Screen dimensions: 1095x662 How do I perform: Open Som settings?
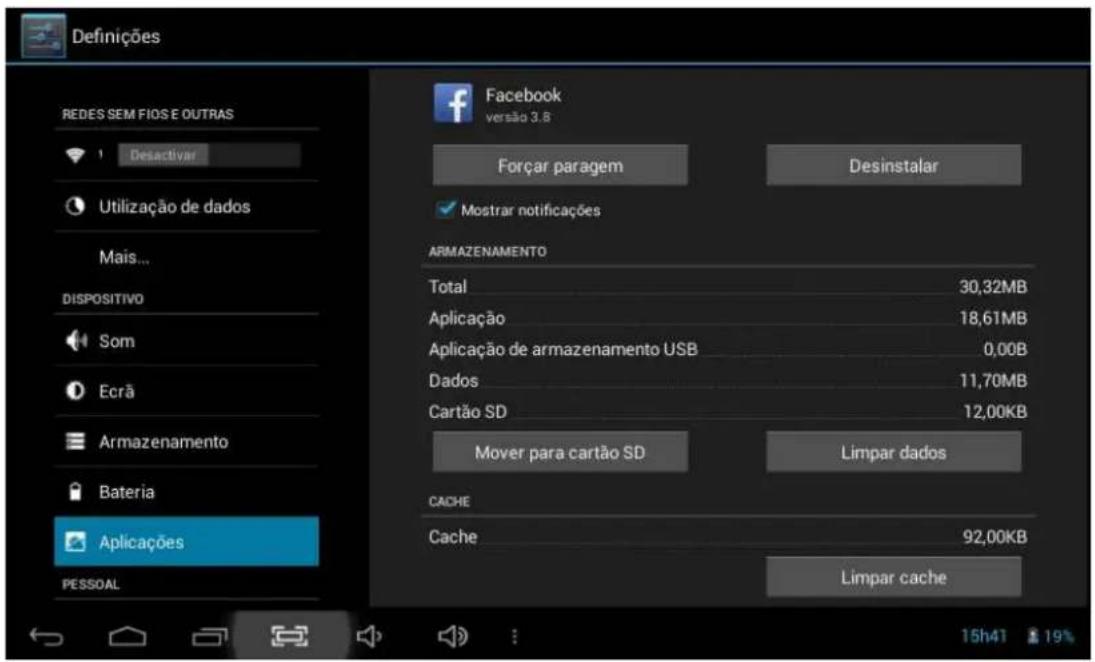pos(186,341)
